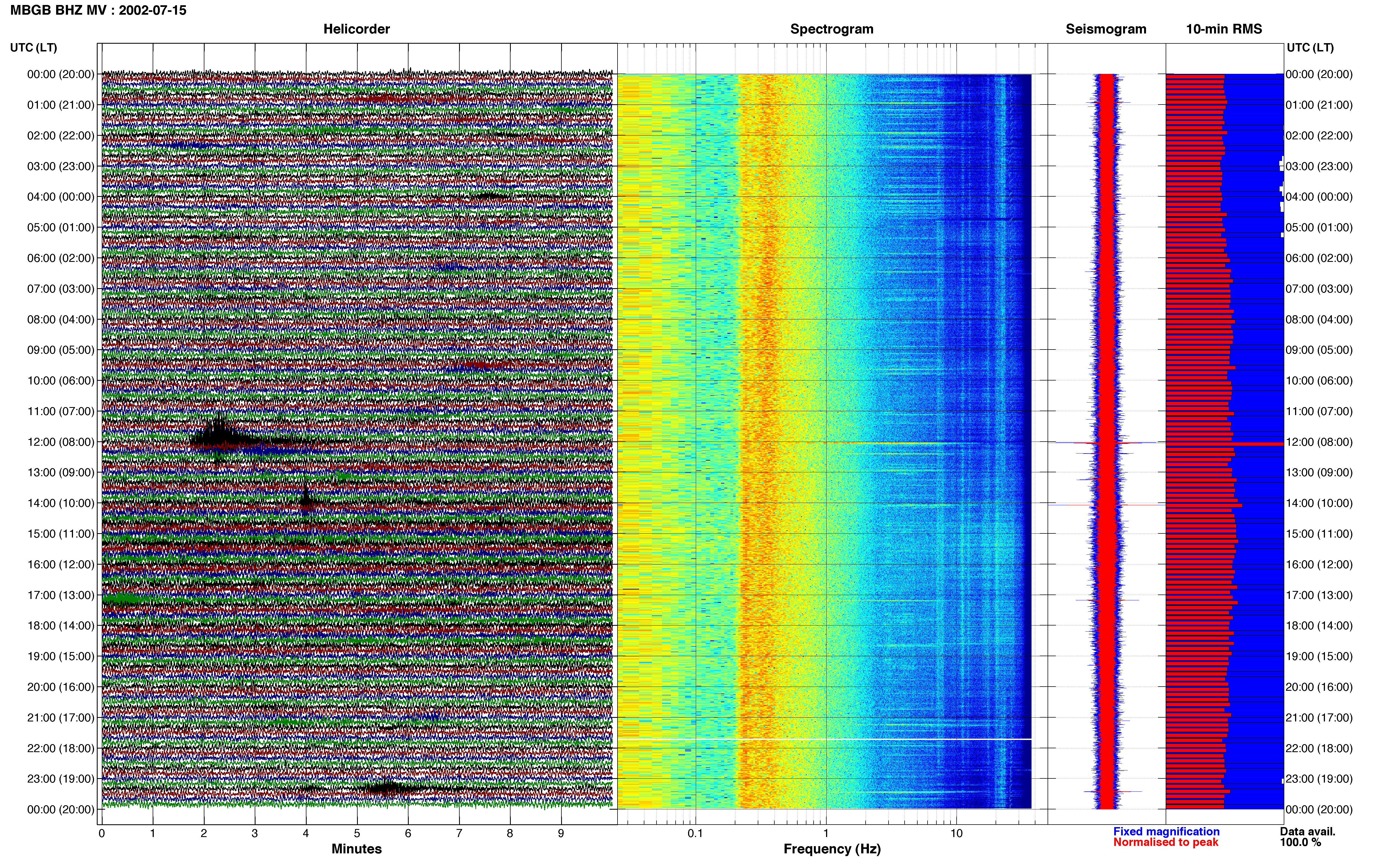Image resolution: width=1388 pixels, height=868 pixels.
Task: Click the Frequency (Hz) axis title
Action: pyautogui.click(x=832, y=849)
